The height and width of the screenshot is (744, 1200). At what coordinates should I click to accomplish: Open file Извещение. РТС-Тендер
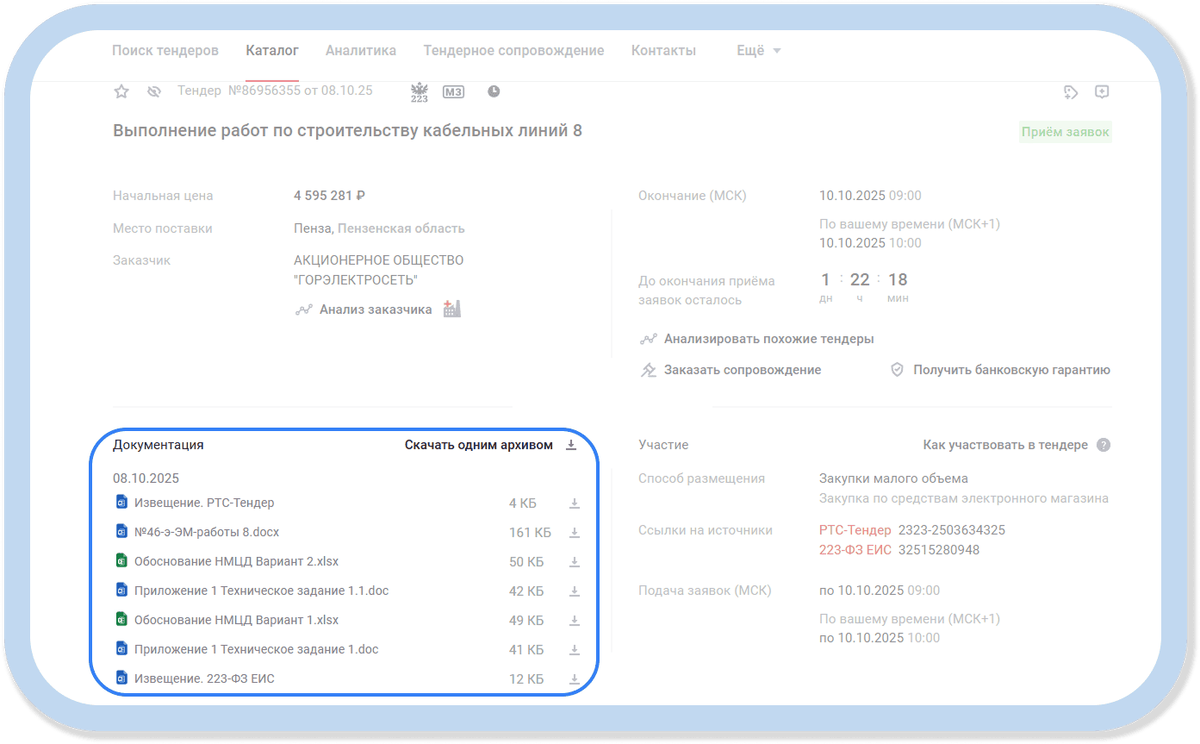point(204,503)
